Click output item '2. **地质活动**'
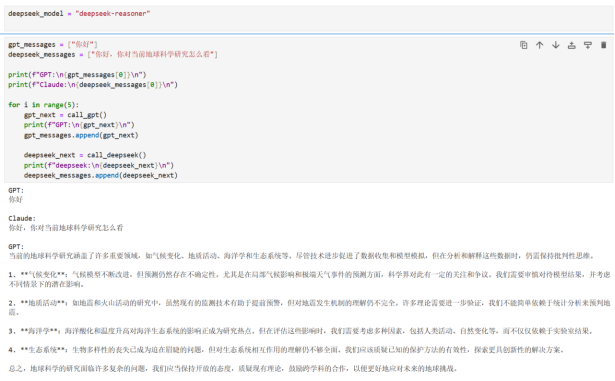 pos(309,308)
